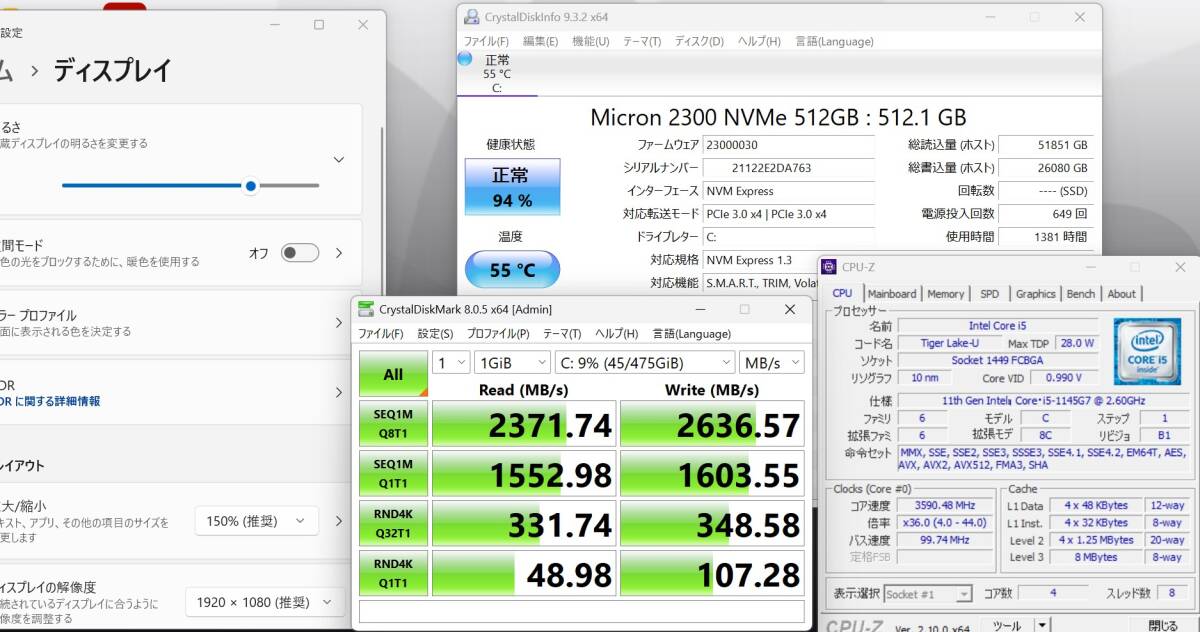
Task: Open ディスク(D) menu in CrystalDiskInfo
Action: coord(699,41)
